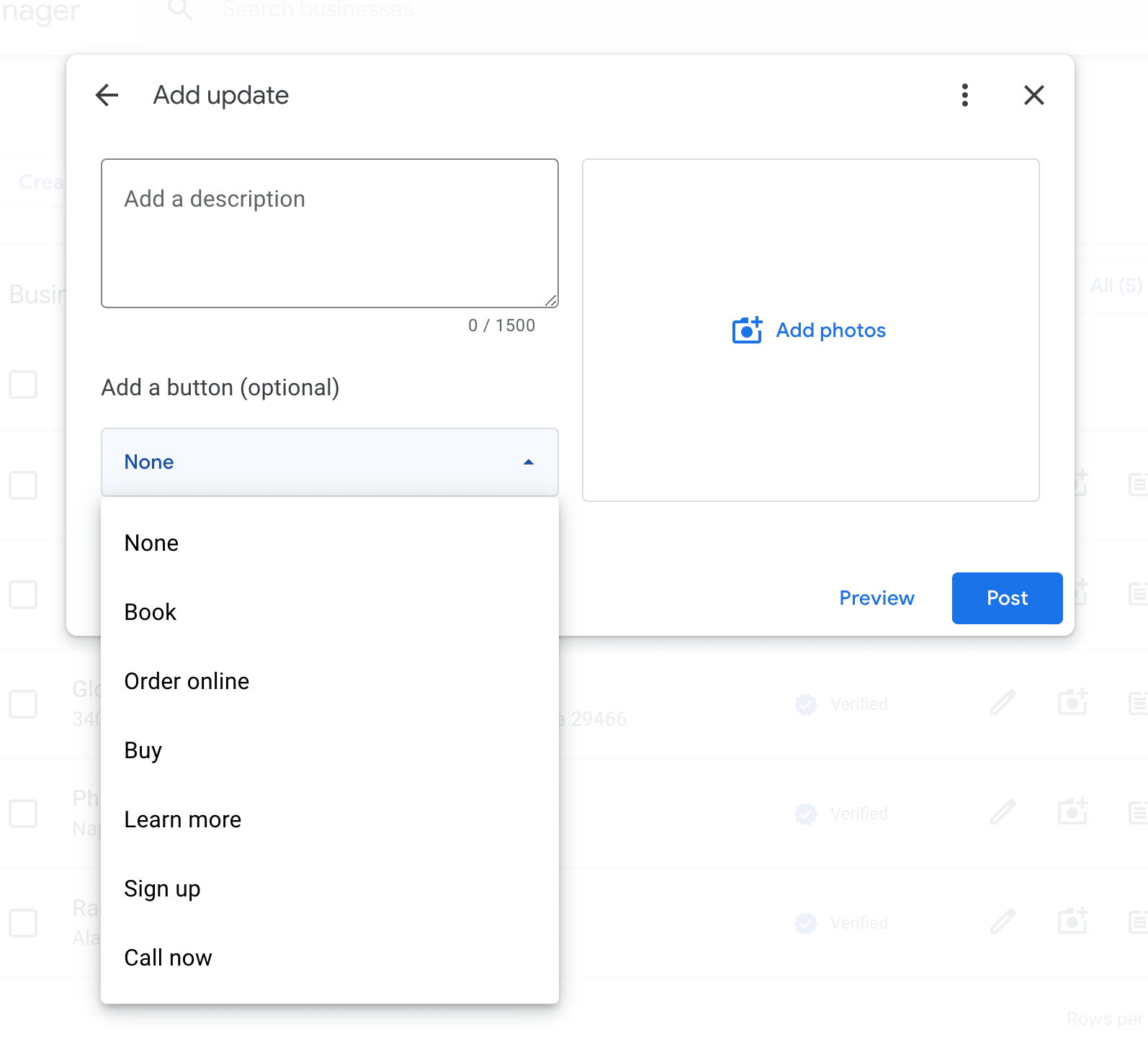Click the Preview link
1148x1057 pixels.
click(x=876, y=598)
